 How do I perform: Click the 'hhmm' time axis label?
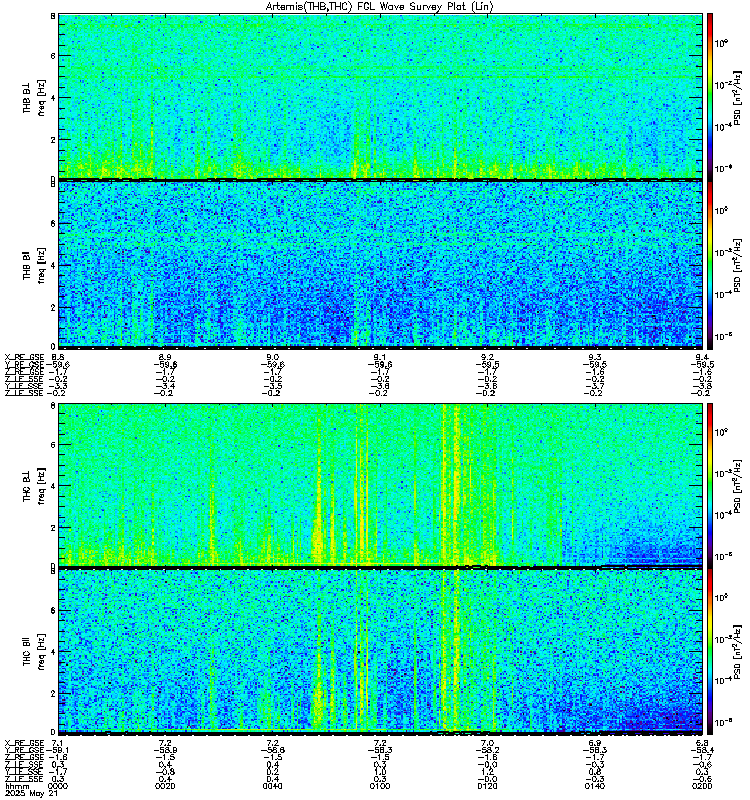pos(15,786)
